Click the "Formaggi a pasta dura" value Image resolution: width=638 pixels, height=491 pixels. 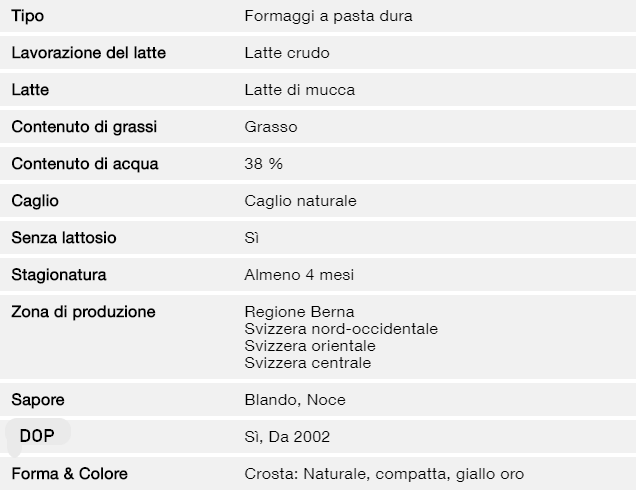(328, 16)
